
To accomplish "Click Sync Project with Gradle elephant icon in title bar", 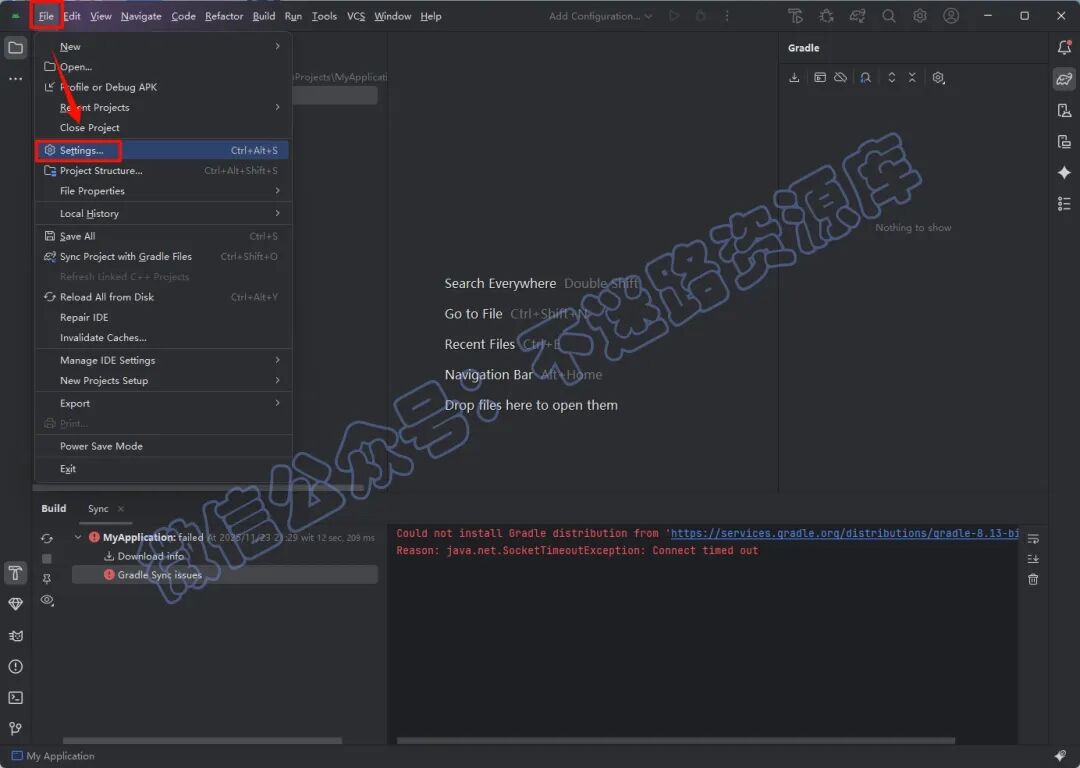I will [858, 16].
